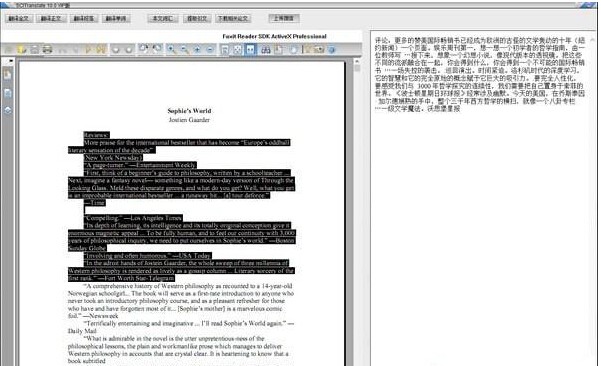Click the black printer icon in PDF toolbar
Screen dimensions: 601x366
click(x=47, y=49)
